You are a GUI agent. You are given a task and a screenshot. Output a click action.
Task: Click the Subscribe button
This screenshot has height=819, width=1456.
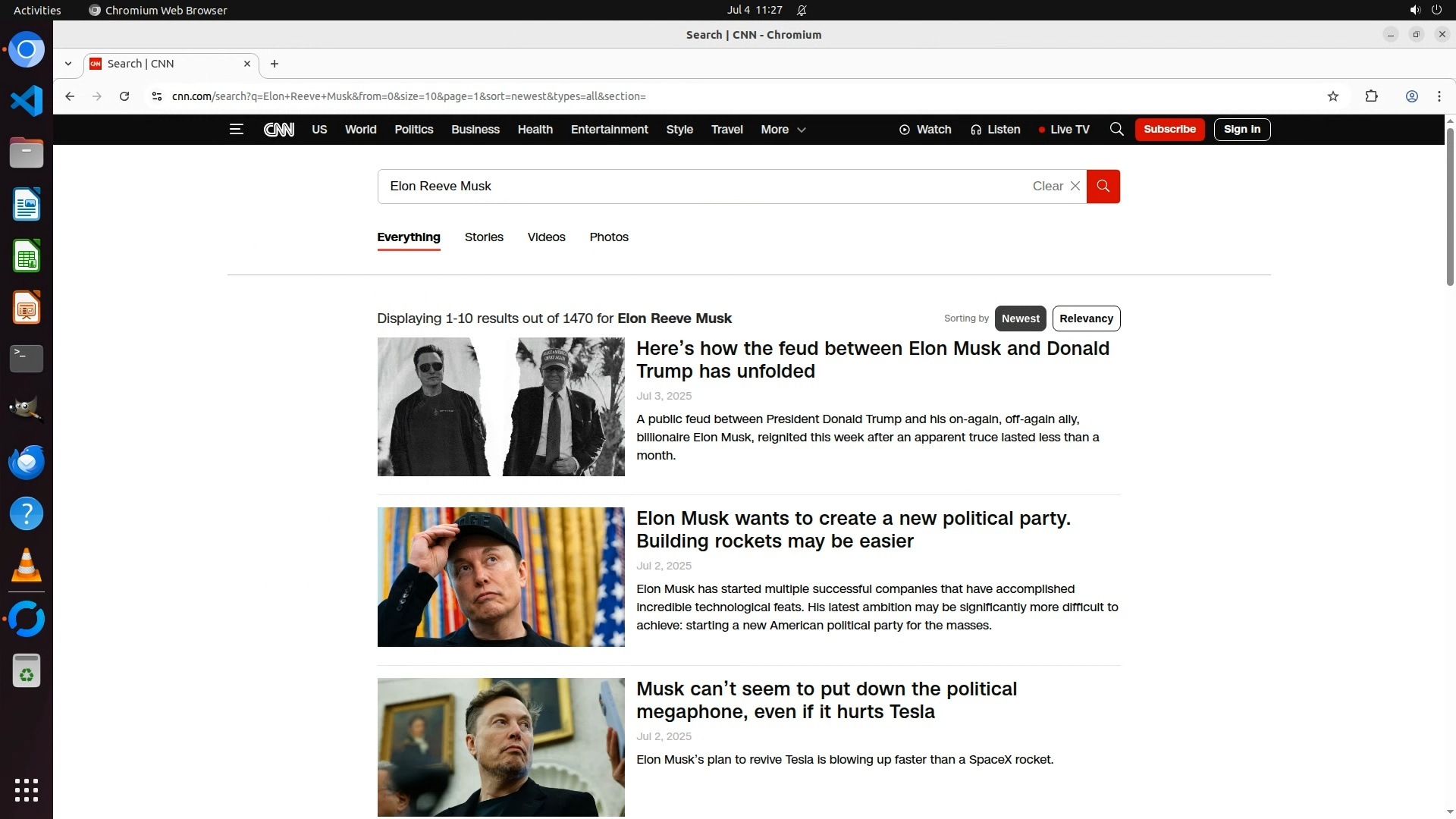pos(1169,130)
